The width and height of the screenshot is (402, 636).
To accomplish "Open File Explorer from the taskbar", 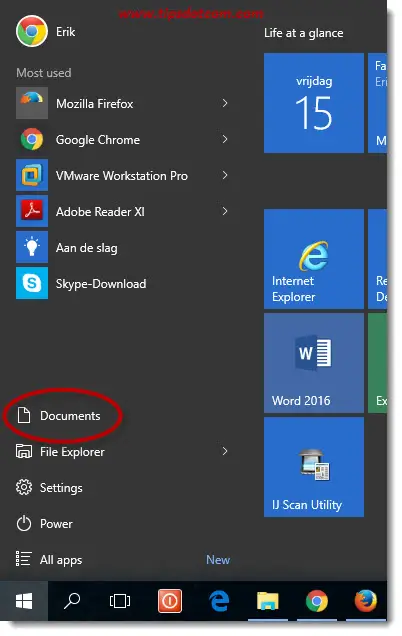I will (x=268, y=601).
